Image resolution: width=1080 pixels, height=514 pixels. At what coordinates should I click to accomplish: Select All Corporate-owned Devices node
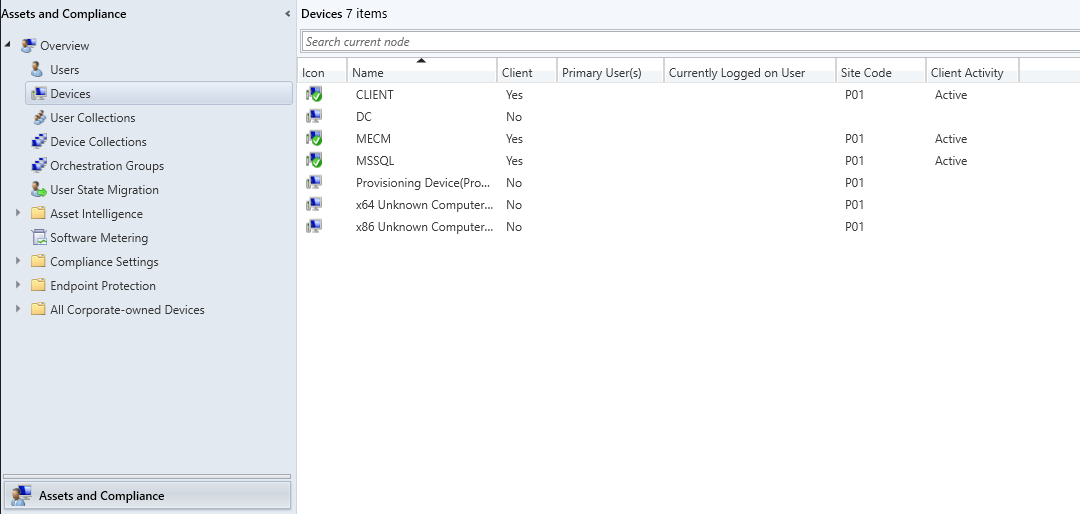pyautogui.click(x=127, y=310)
